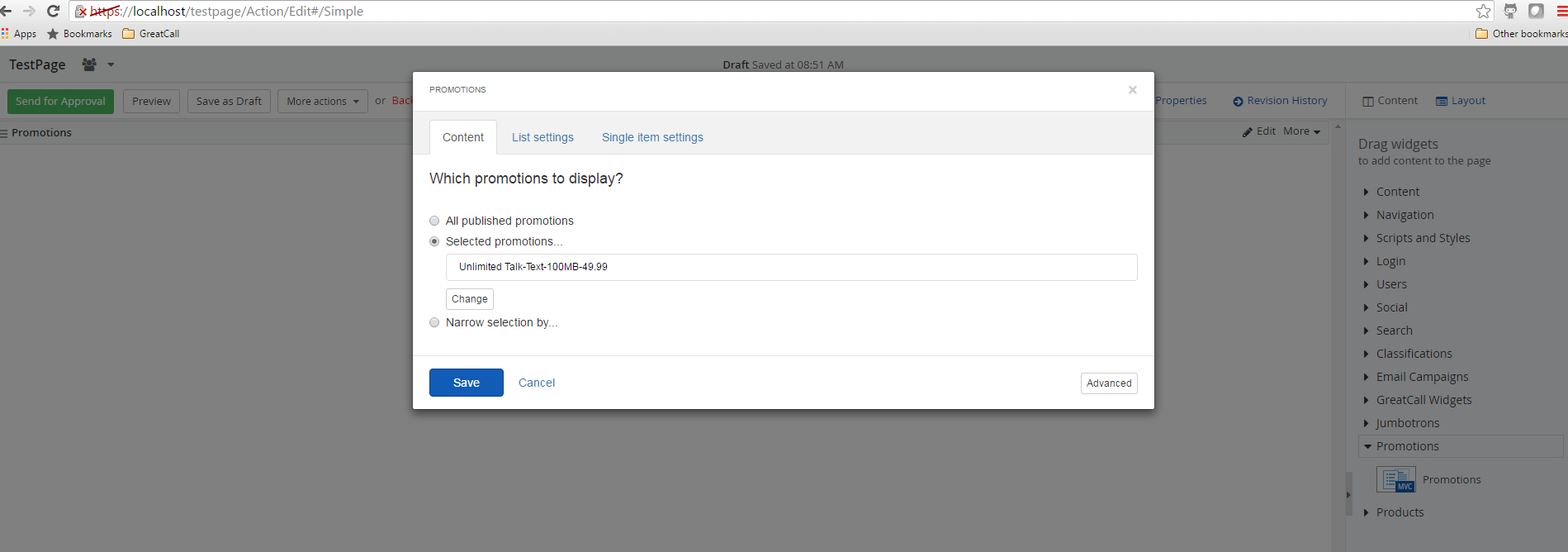The height and width of the screenshot is (552, 1568).
Task: Click Send for Approval button
Action: (60, 102)
